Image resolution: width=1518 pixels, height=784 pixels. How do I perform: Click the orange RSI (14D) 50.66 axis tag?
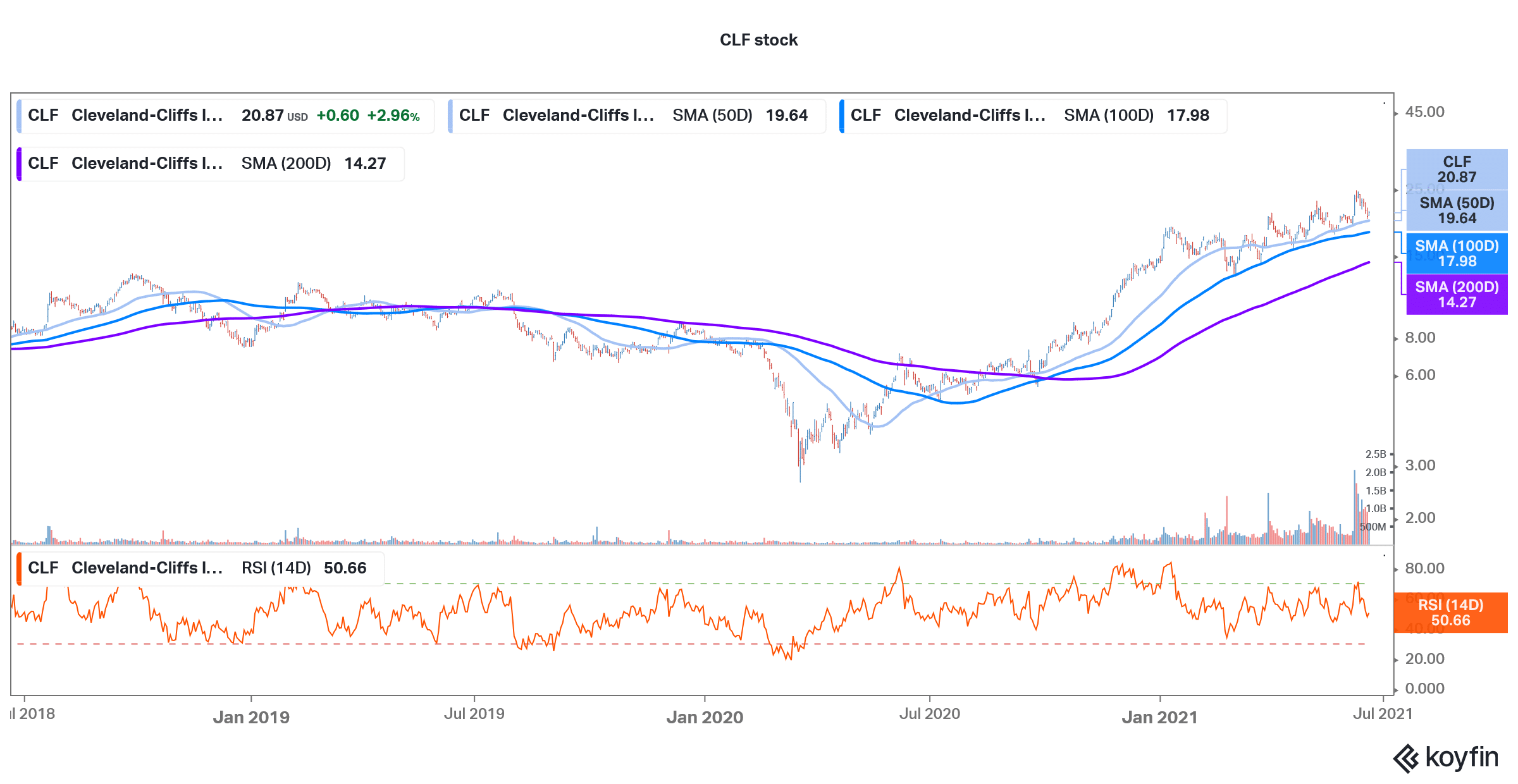tap(1450, 613)
